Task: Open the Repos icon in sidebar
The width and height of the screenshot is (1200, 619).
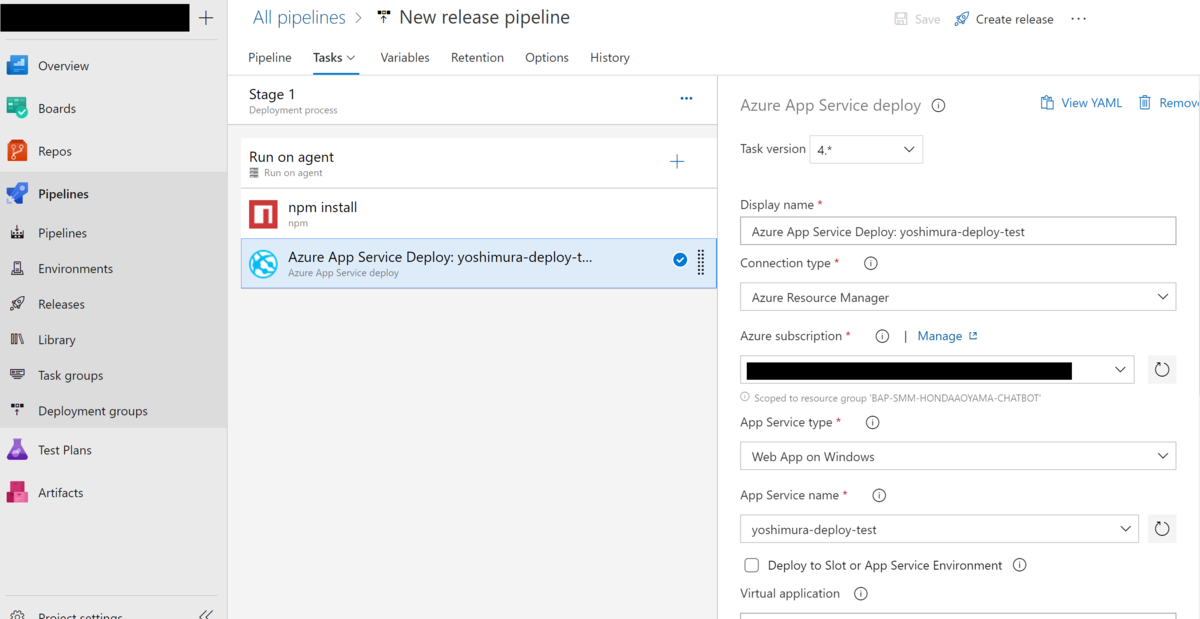Action: tap(17, 151)
